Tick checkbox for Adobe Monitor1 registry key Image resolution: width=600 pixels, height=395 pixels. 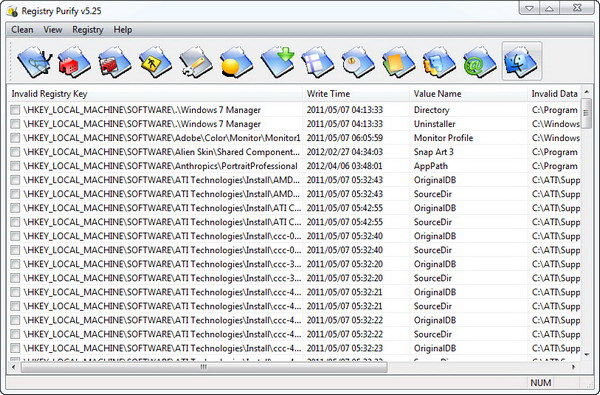[15, 138]
